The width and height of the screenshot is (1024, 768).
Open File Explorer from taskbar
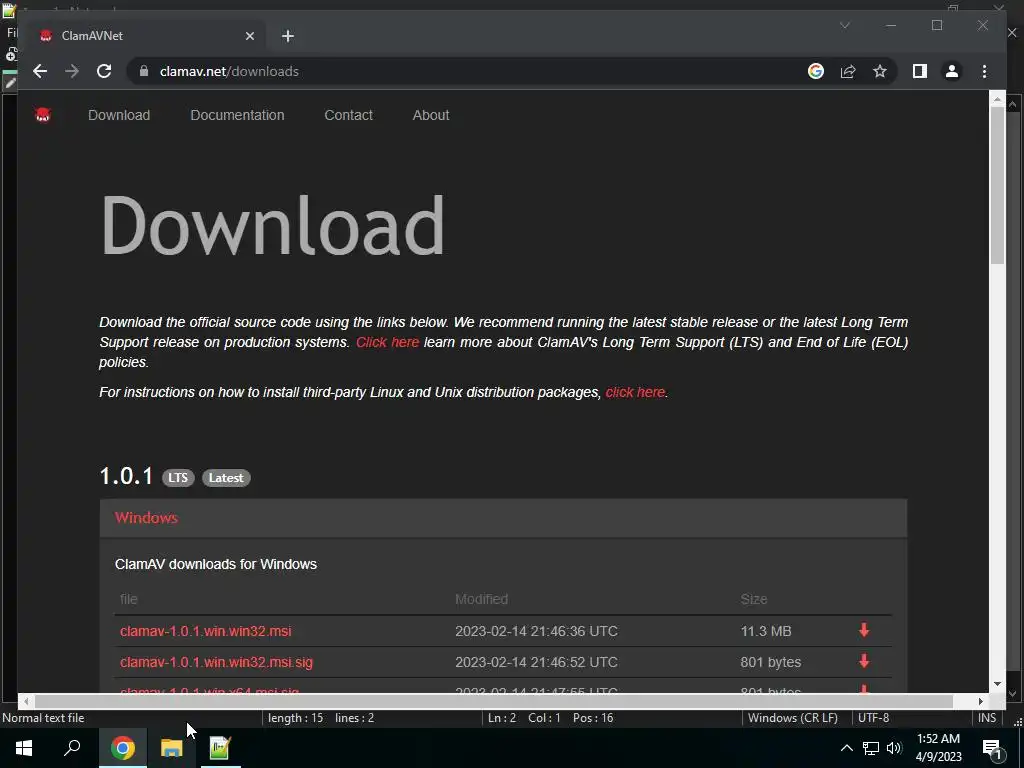[x=171, y=748]
